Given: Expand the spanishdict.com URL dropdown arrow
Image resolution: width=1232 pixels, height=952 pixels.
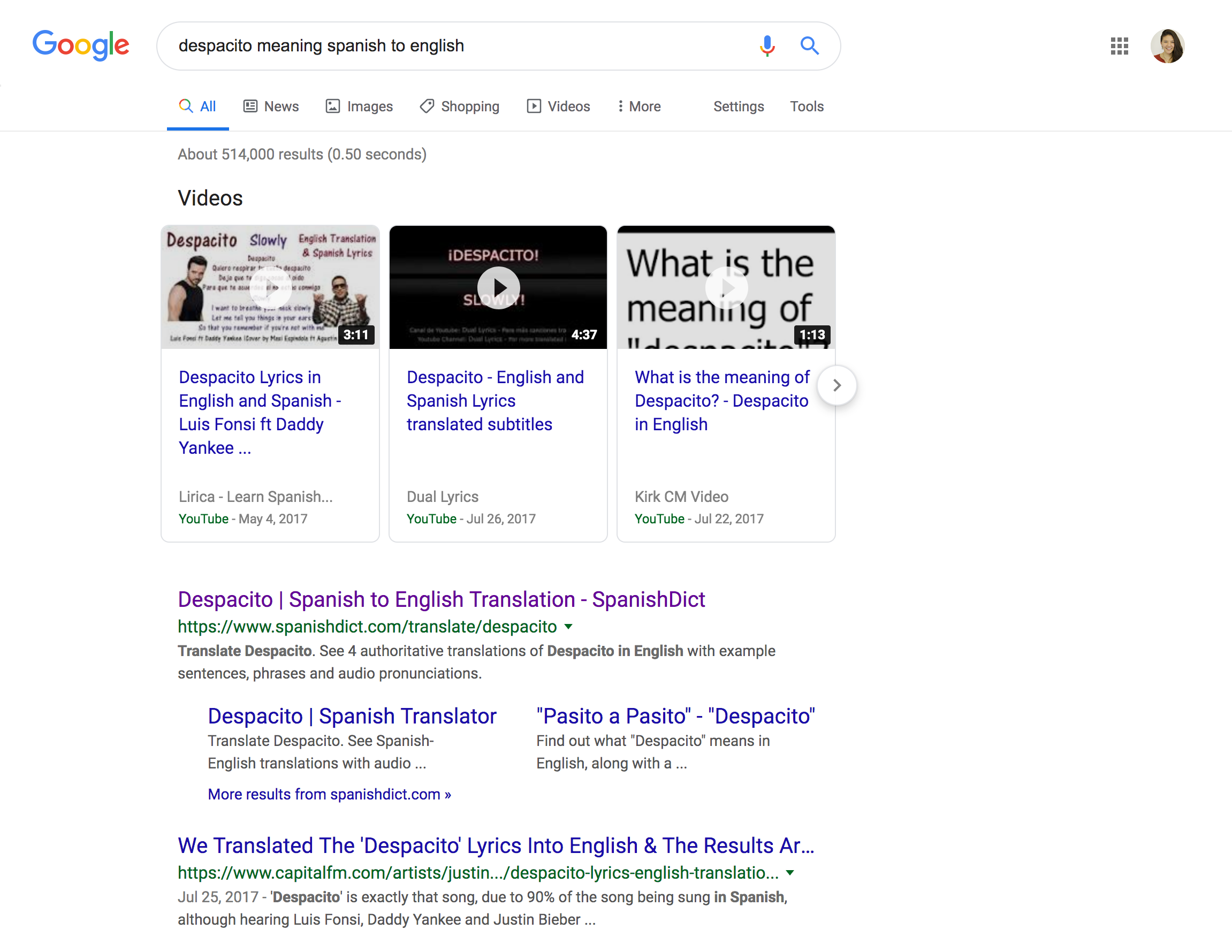Looking at the screenshot, I should 568,627.
